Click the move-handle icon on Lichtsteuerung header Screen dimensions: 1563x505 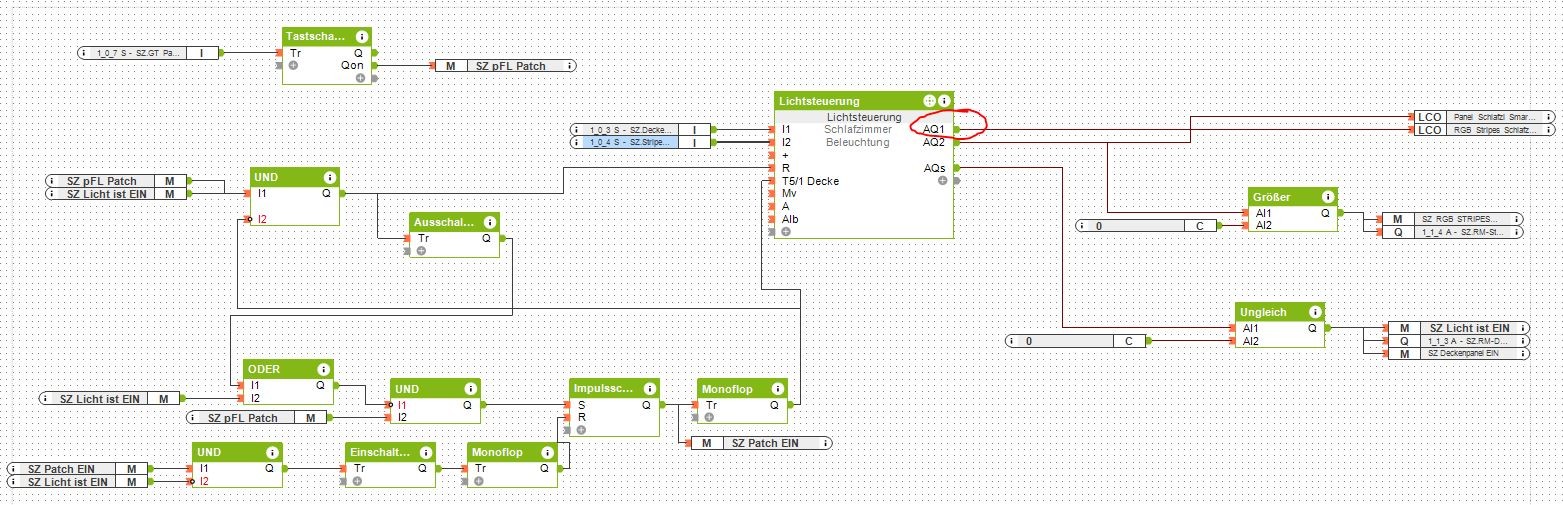pyautogui.click(x=929, y=101)
